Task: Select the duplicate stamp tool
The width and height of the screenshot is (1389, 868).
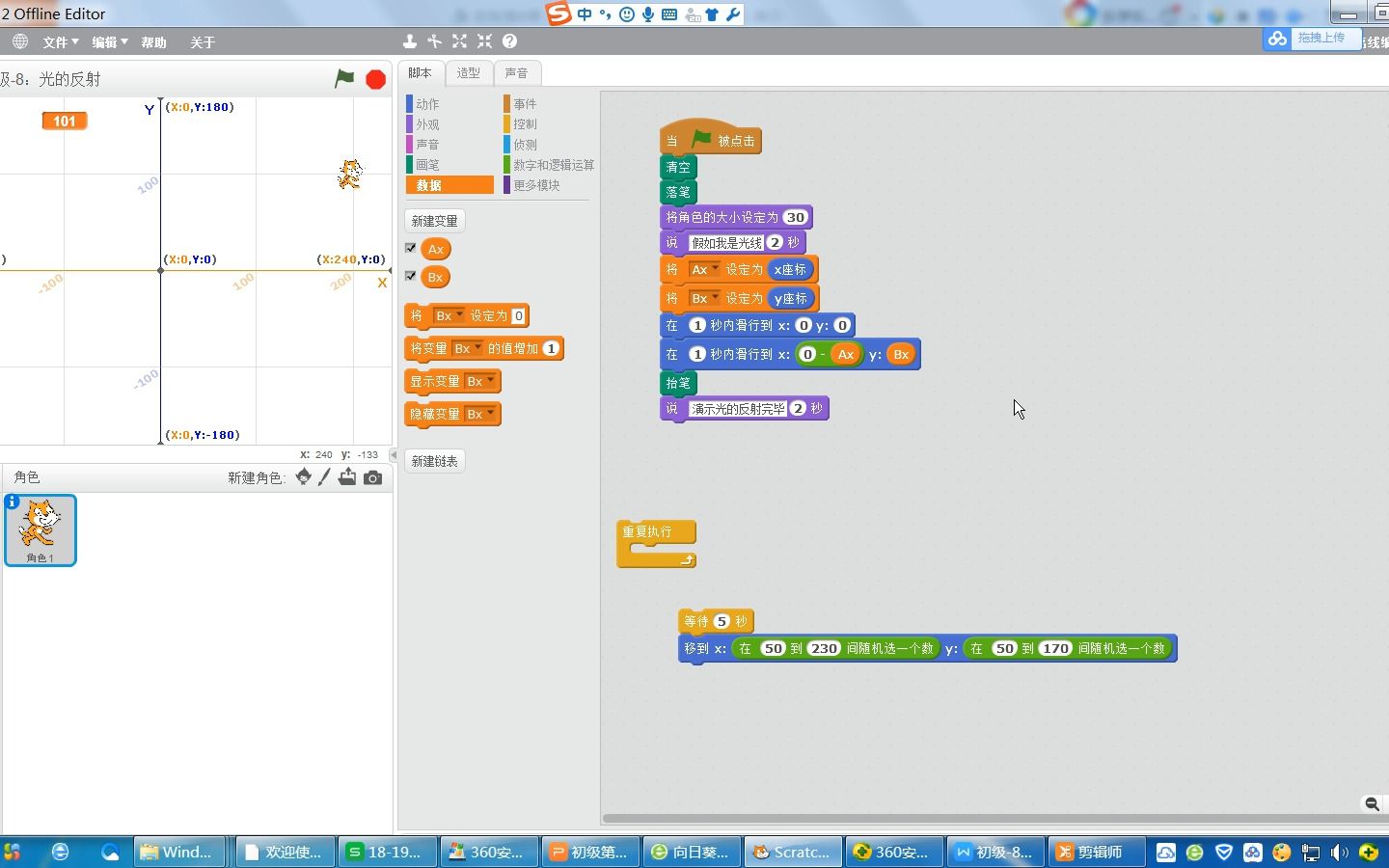Action: pos(410,41)
